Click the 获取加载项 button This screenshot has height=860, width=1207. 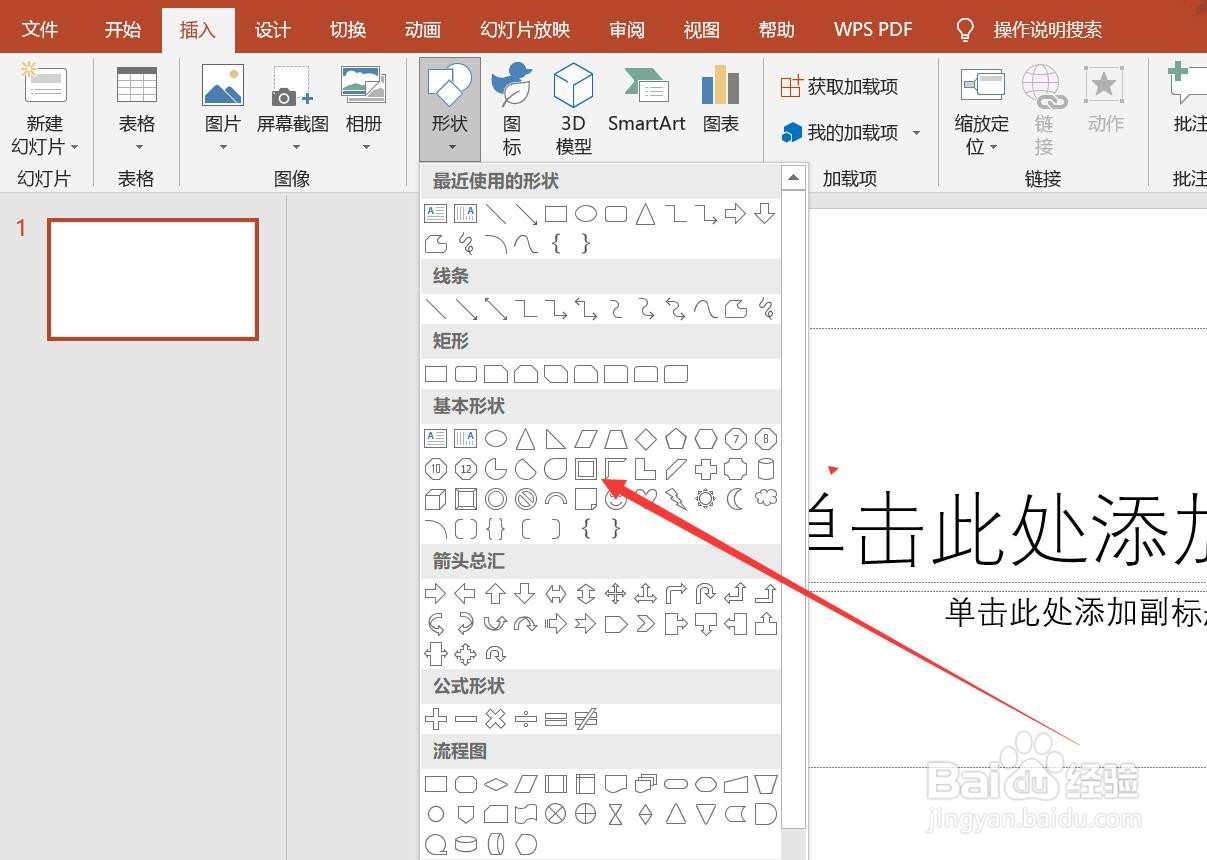pyautogui.click(x=840, y=86)
